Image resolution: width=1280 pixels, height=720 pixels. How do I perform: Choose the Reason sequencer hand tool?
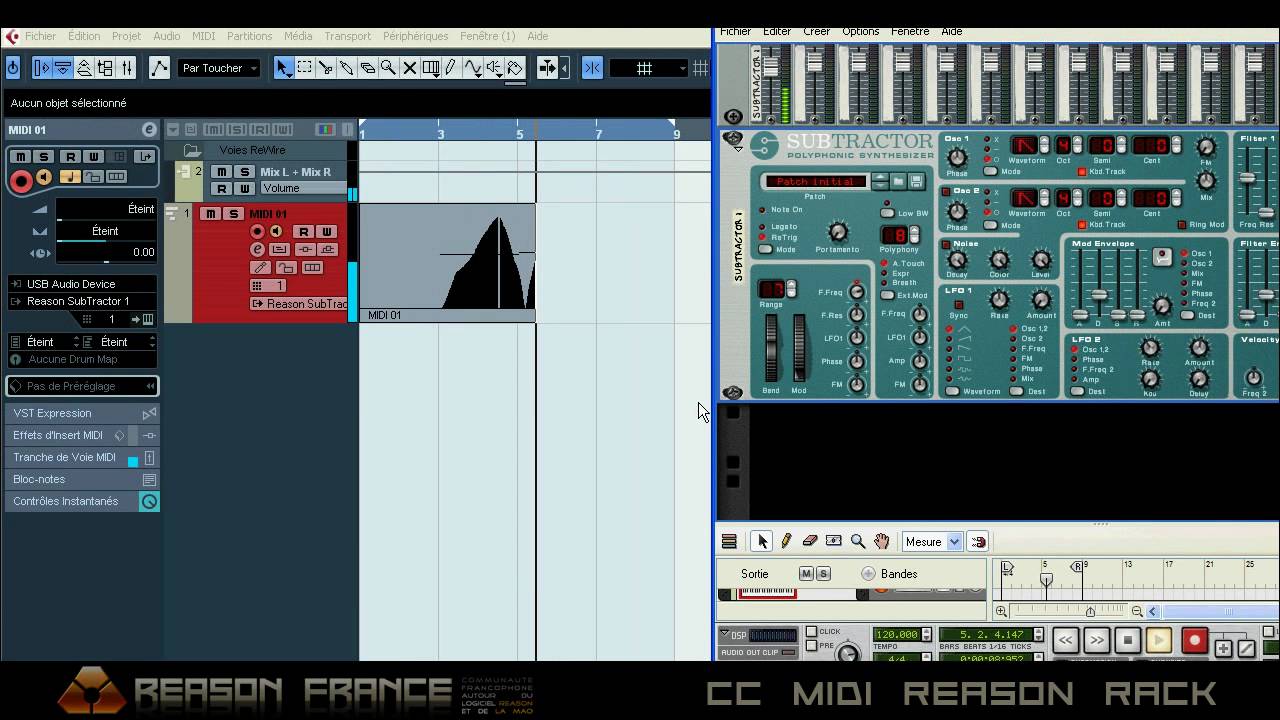point(882,541)
